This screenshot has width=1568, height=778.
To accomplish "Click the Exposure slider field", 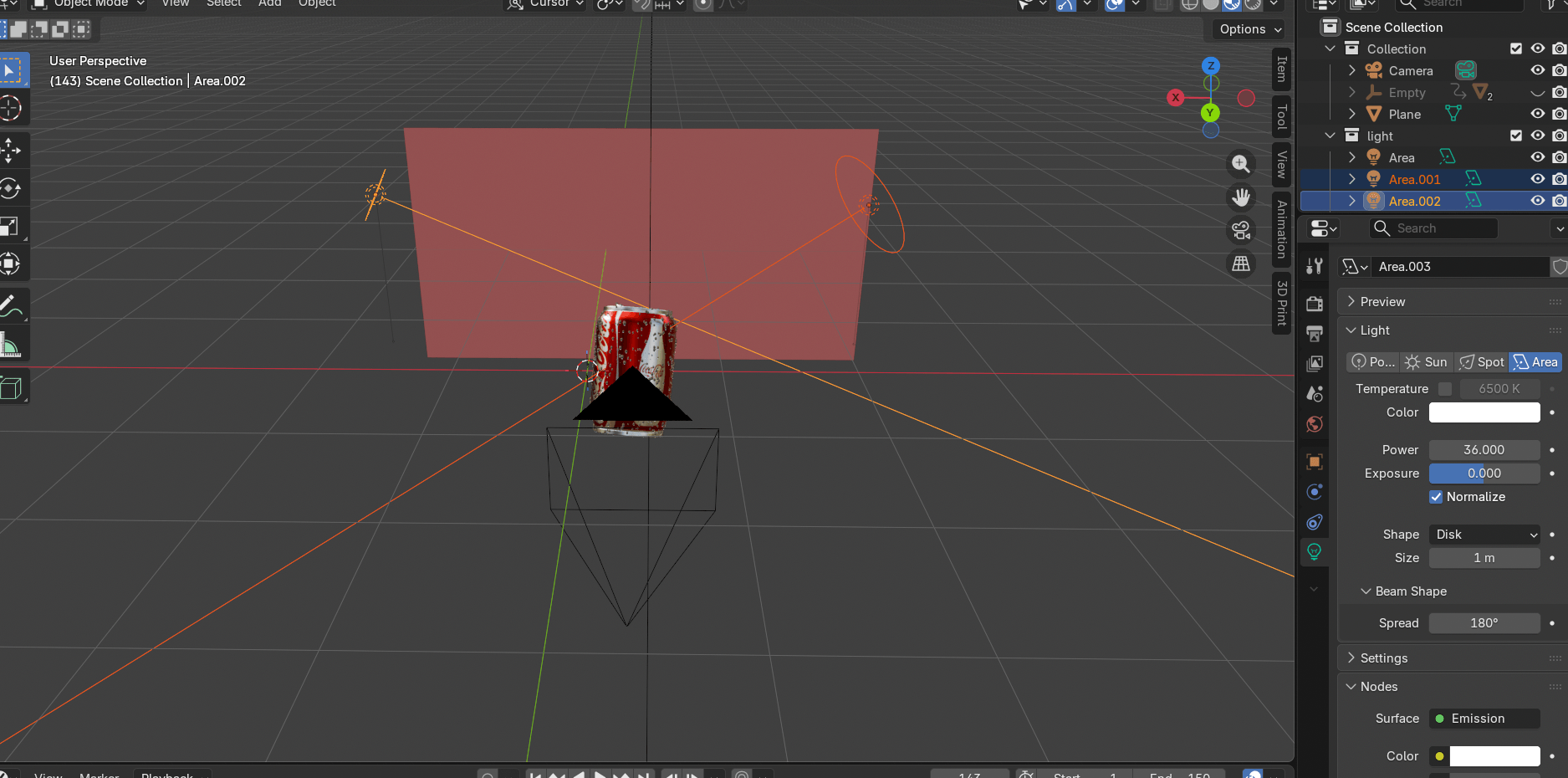I will [1484, 473].
